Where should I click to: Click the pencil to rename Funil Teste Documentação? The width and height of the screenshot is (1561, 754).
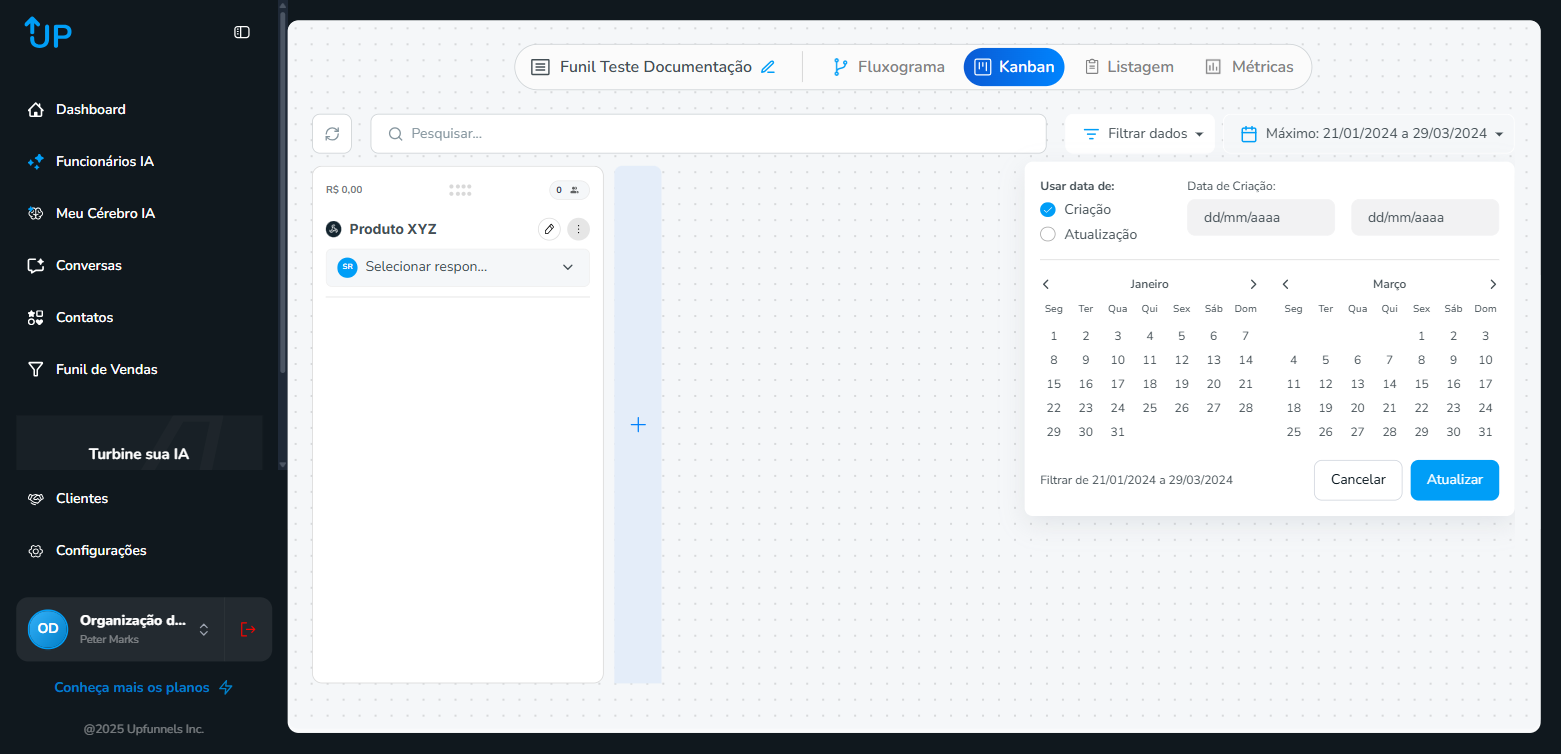click(x=768, y=66)
